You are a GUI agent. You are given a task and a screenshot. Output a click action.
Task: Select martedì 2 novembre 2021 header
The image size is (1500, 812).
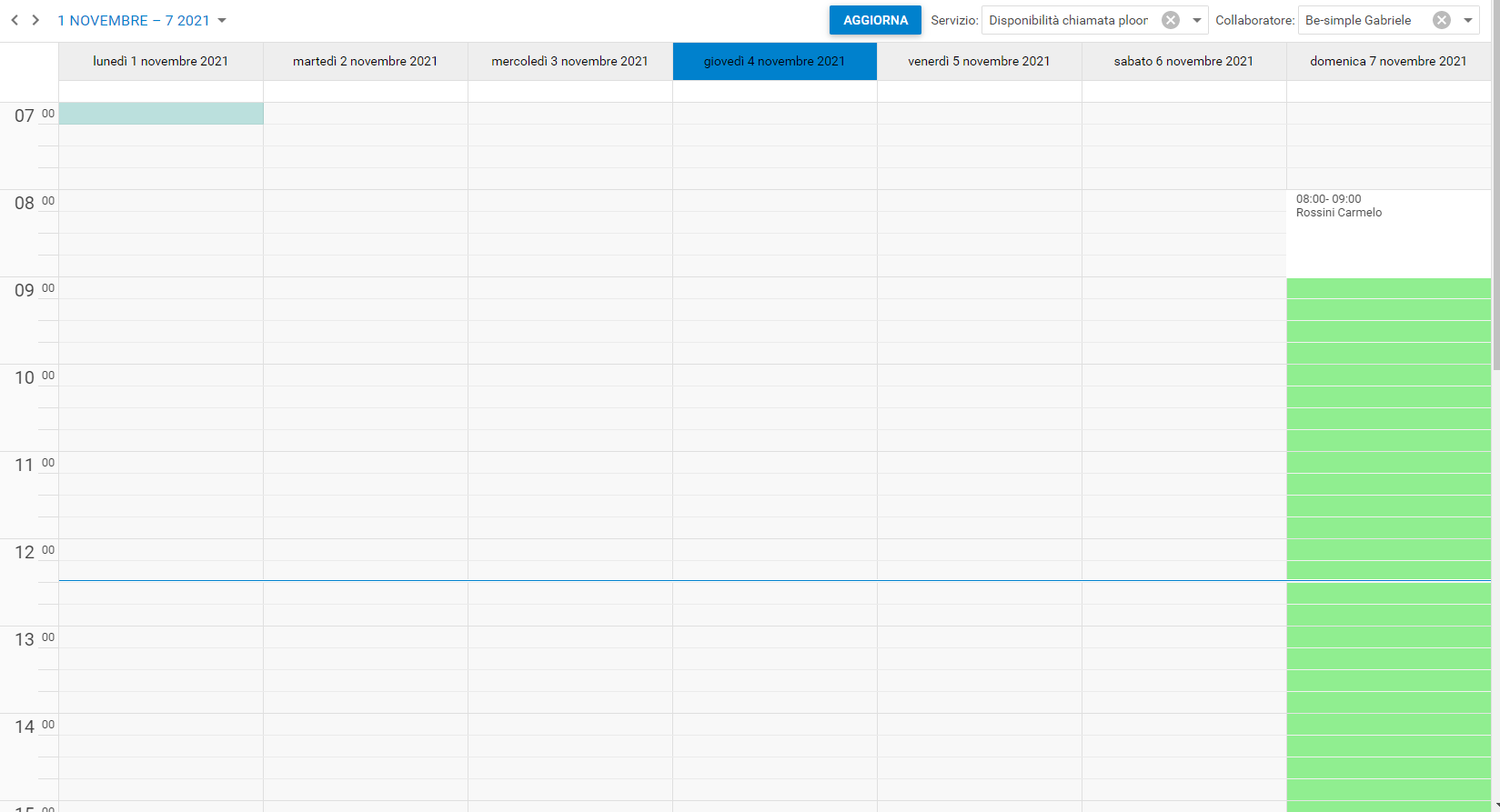366,61
